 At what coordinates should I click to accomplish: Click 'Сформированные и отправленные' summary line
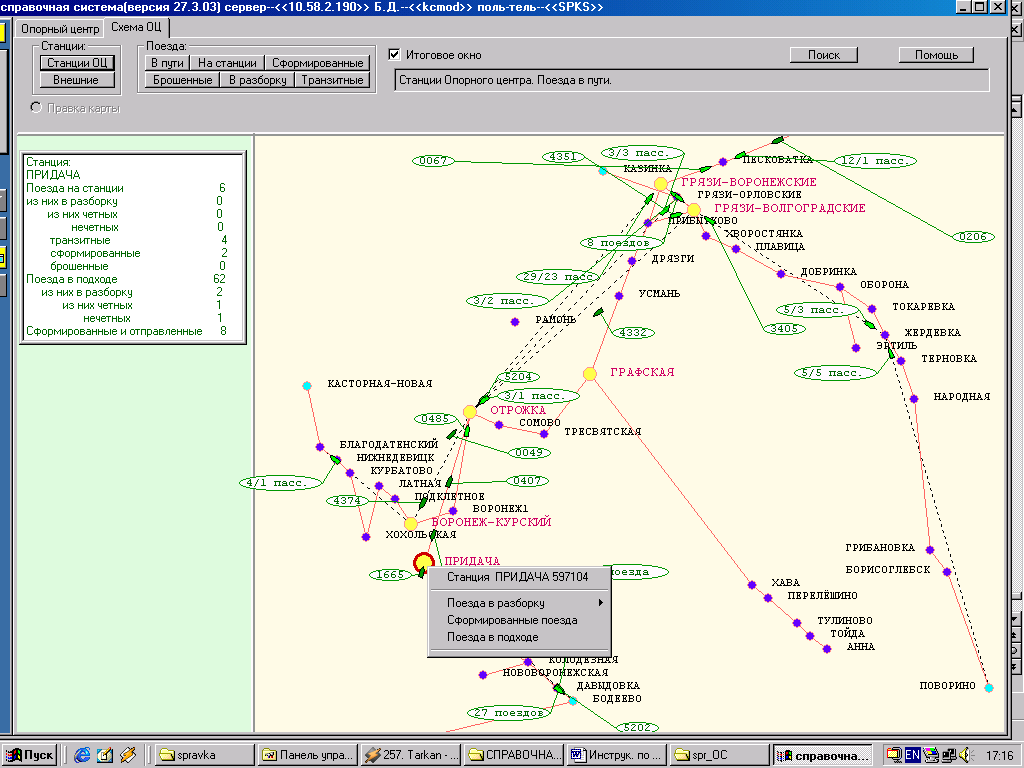pyautogui.click(x=126, y=331)
